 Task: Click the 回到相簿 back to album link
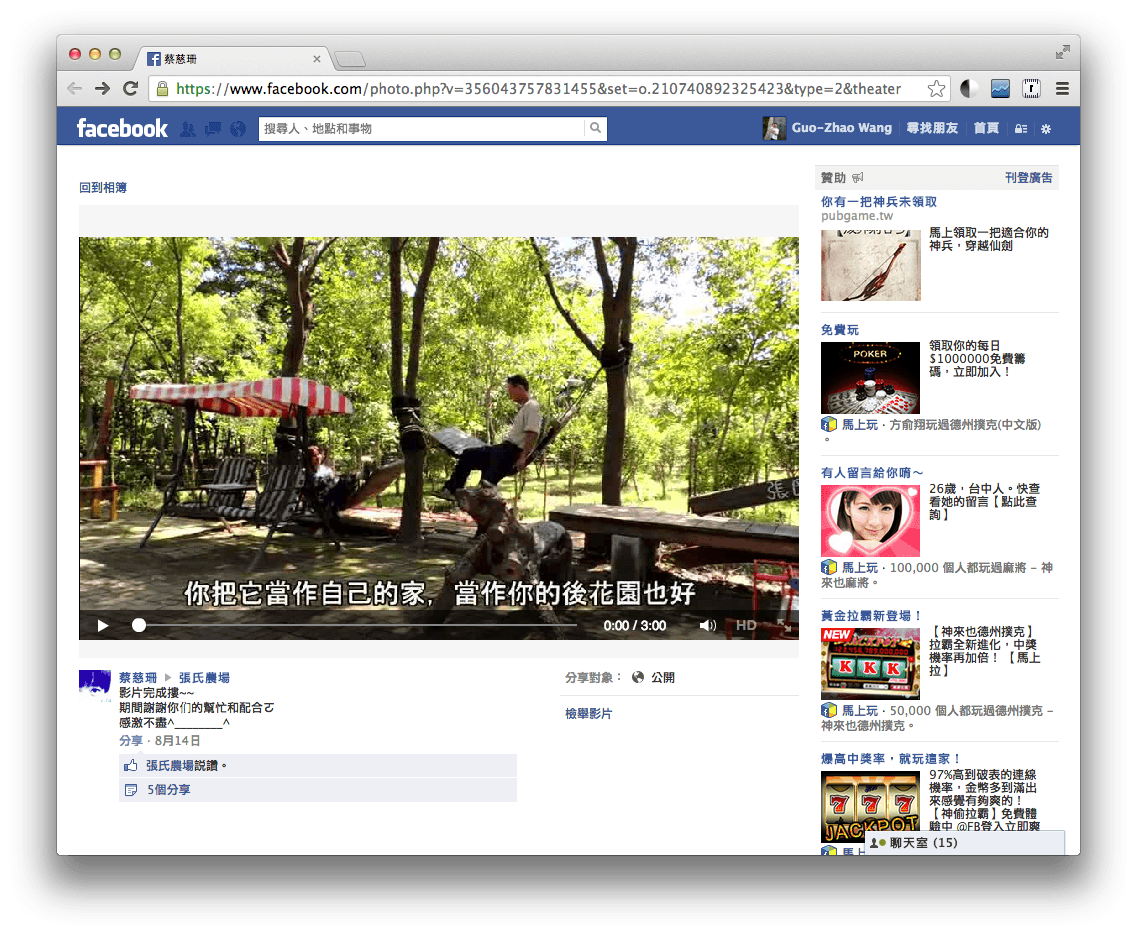(103, 188)
